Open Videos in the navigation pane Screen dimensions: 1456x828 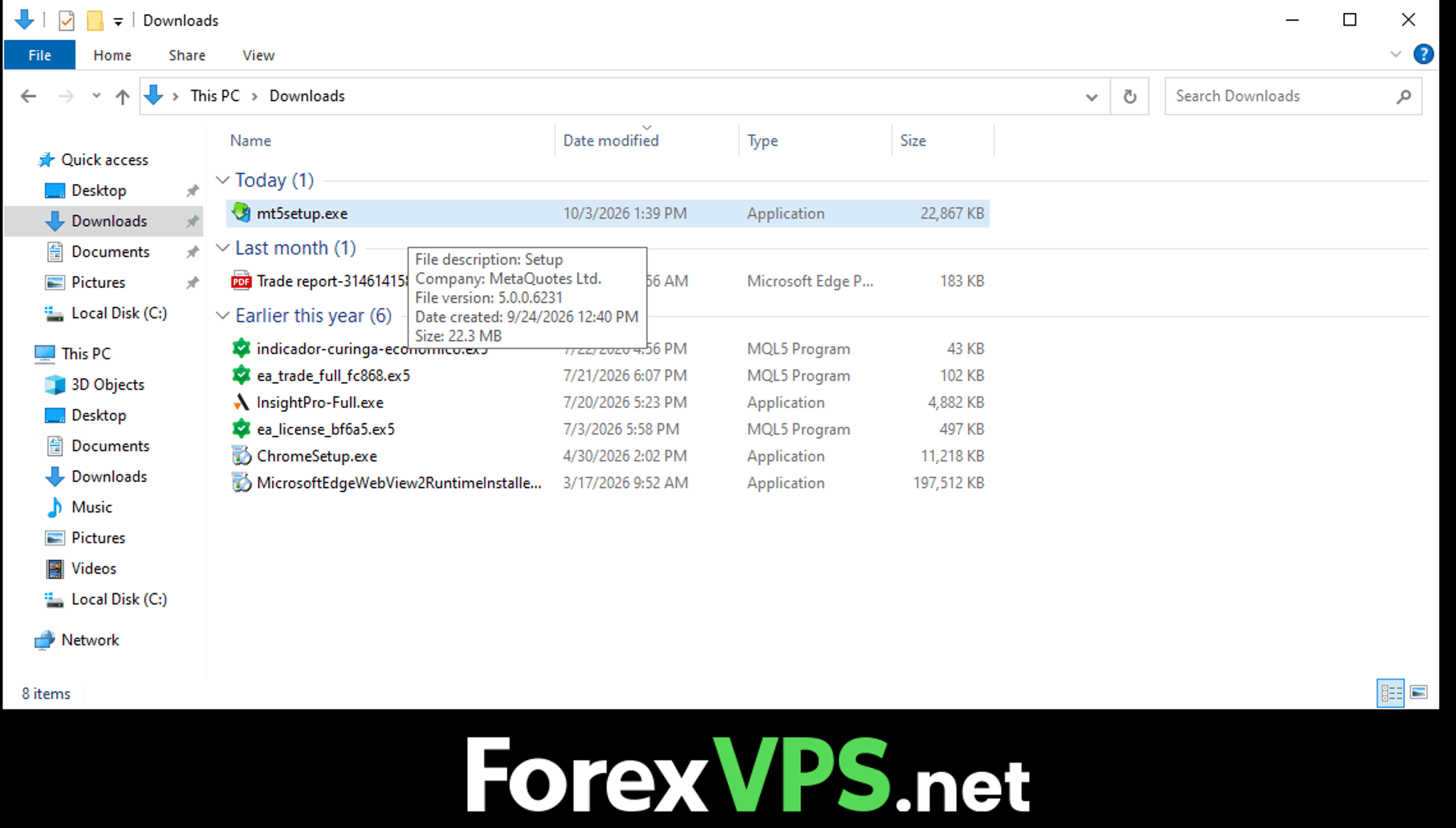point(93,569)
